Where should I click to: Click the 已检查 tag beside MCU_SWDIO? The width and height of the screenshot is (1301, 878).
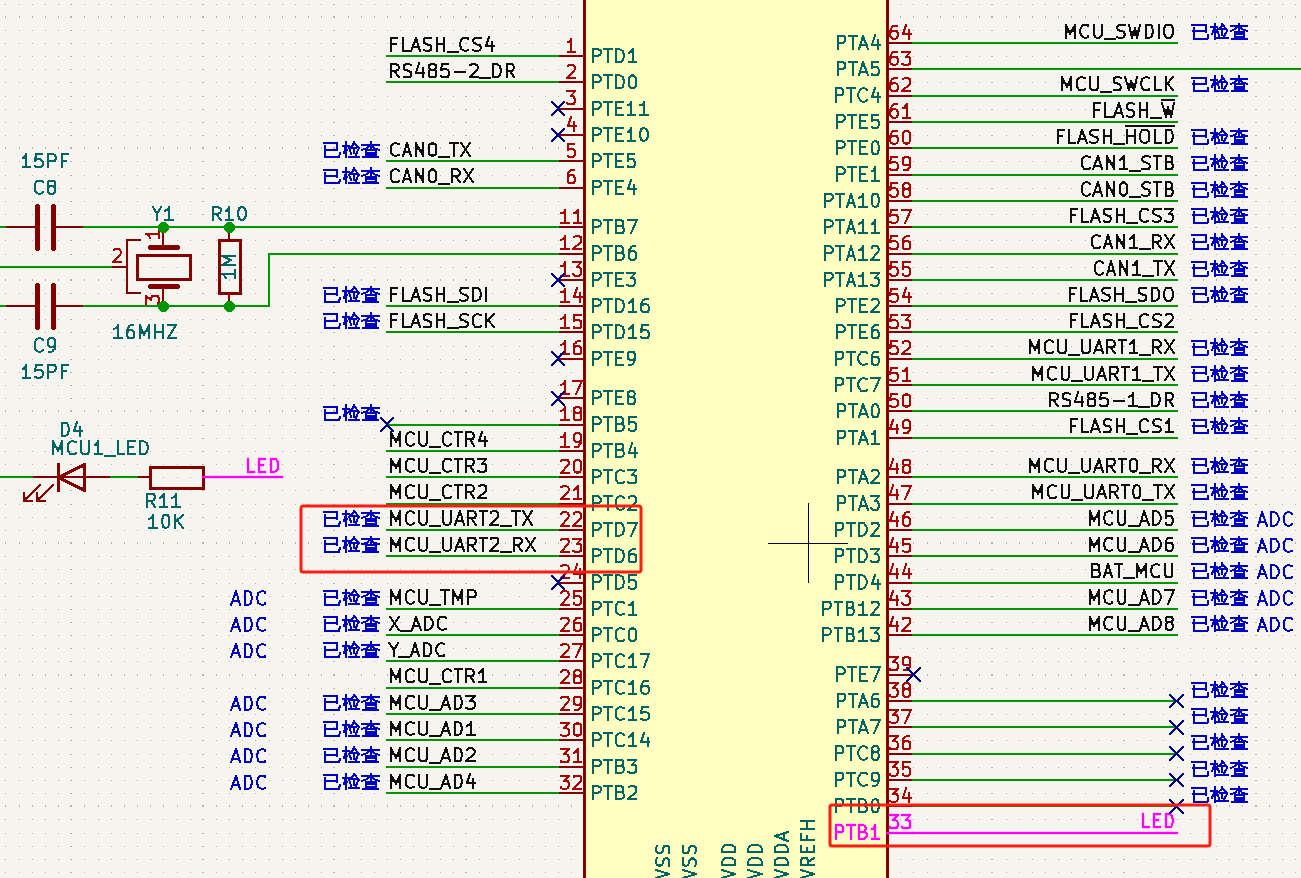point(1219,32)
